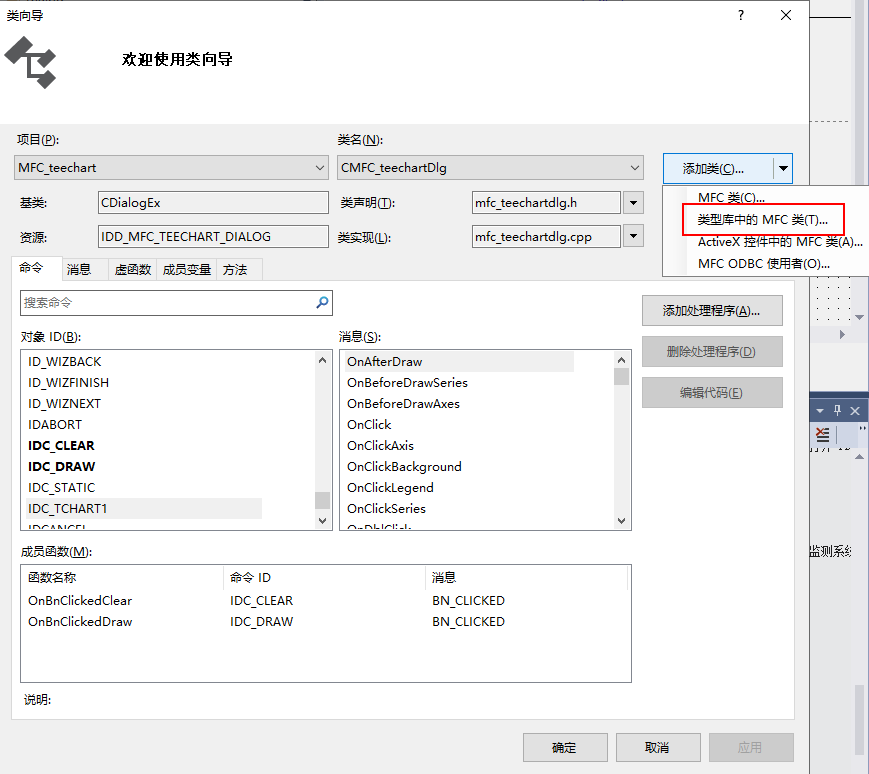The image size is (869, 774).
Task: Pin the docked panel on the right edge
Action: [x=837, y=410]
